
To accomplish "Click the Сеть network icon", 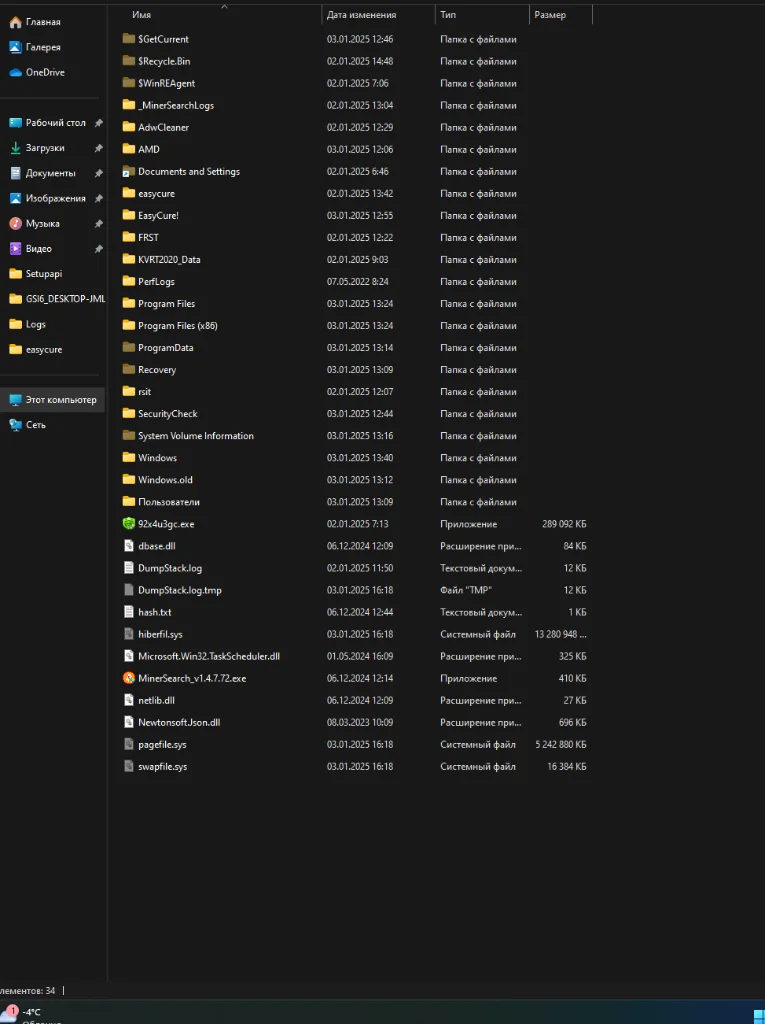I will tap(16, 424).
